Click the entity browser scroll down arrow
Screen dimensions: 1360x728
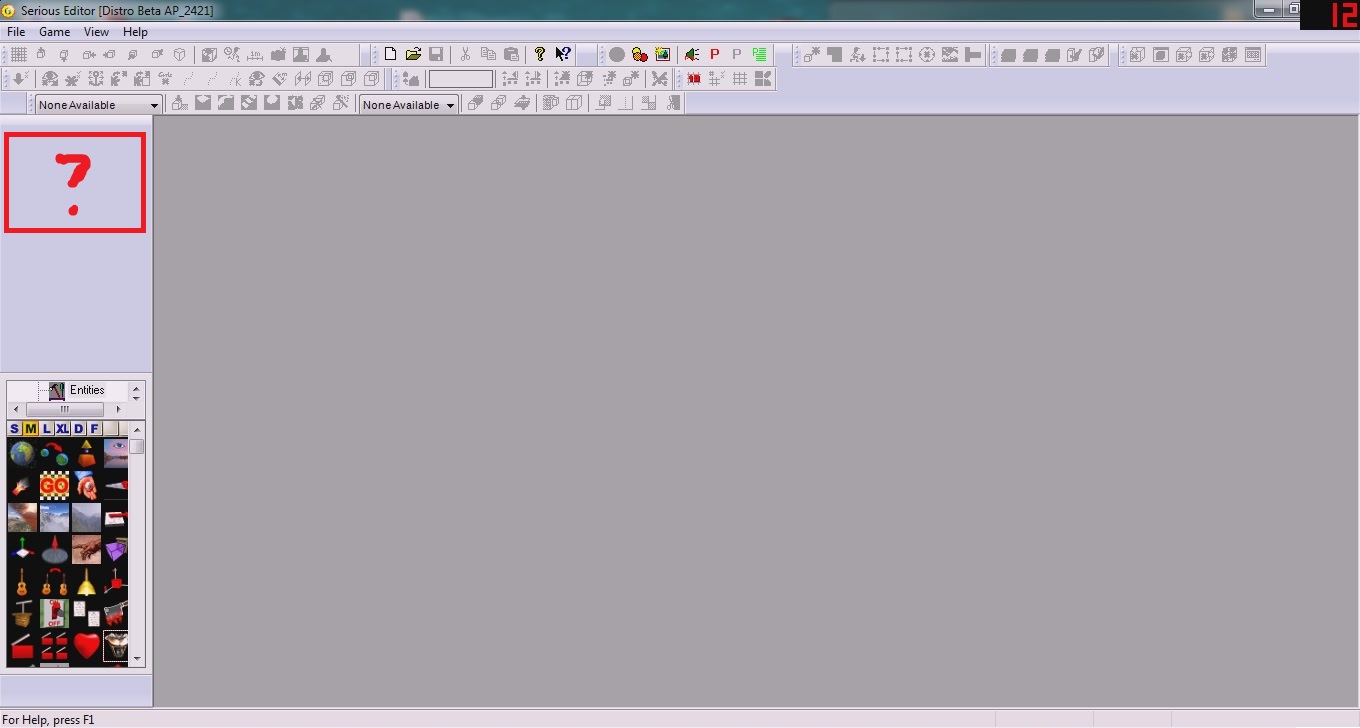pos(137,659)
